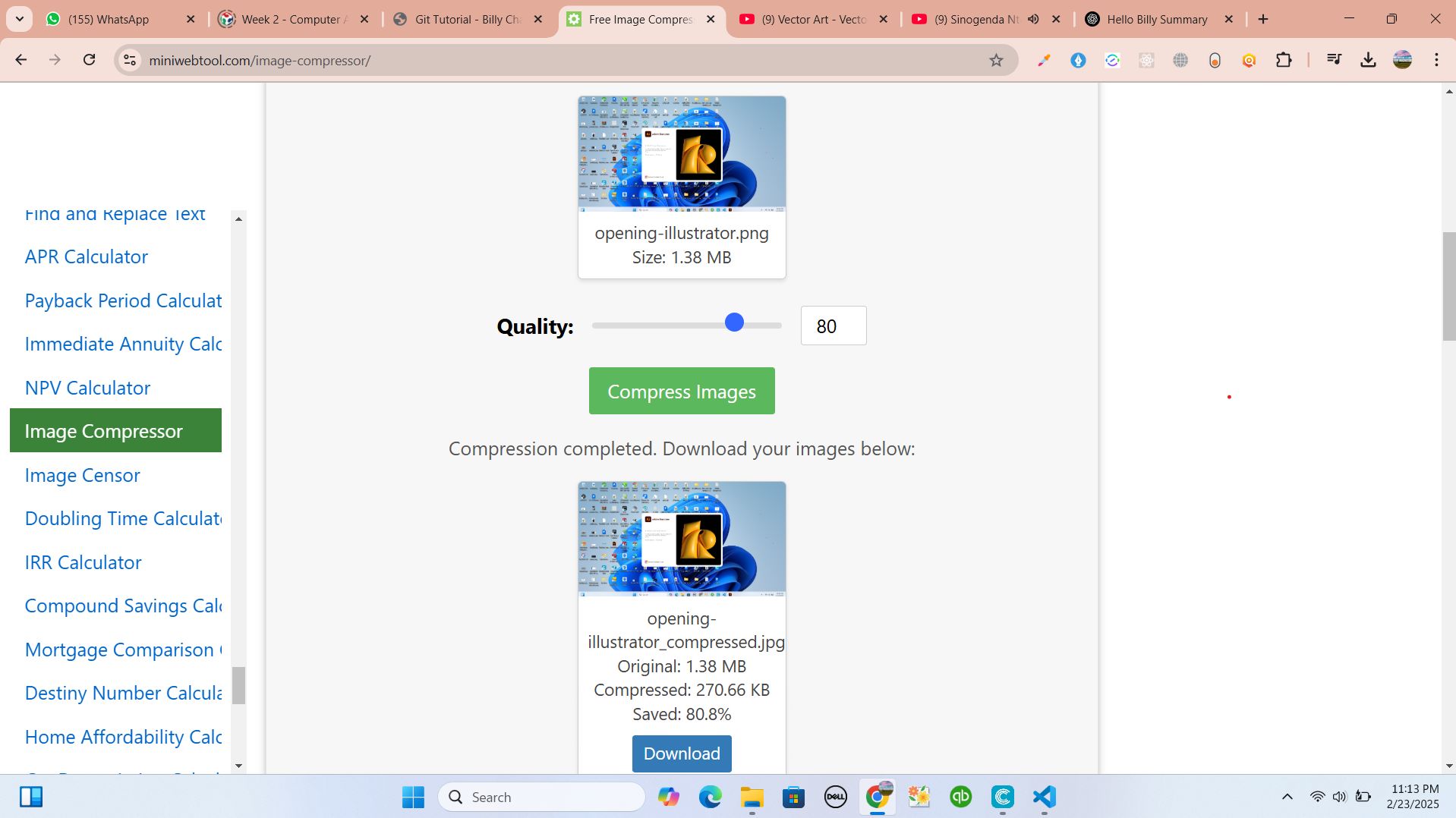
Task: Click the browser forward arrow
Action: [x=55, y=60]
